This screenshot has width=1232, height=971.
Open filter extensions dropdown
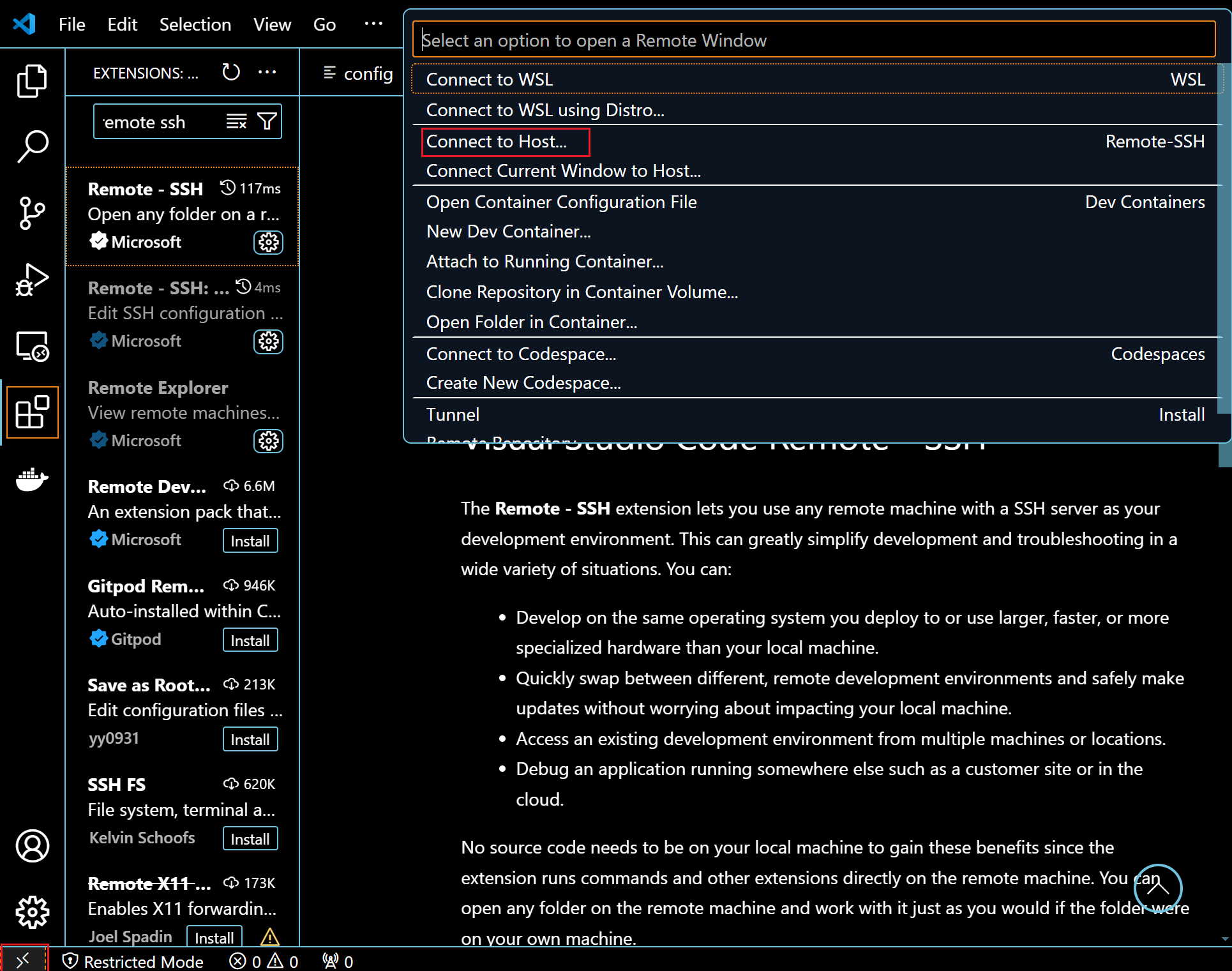tap(267, 121)
